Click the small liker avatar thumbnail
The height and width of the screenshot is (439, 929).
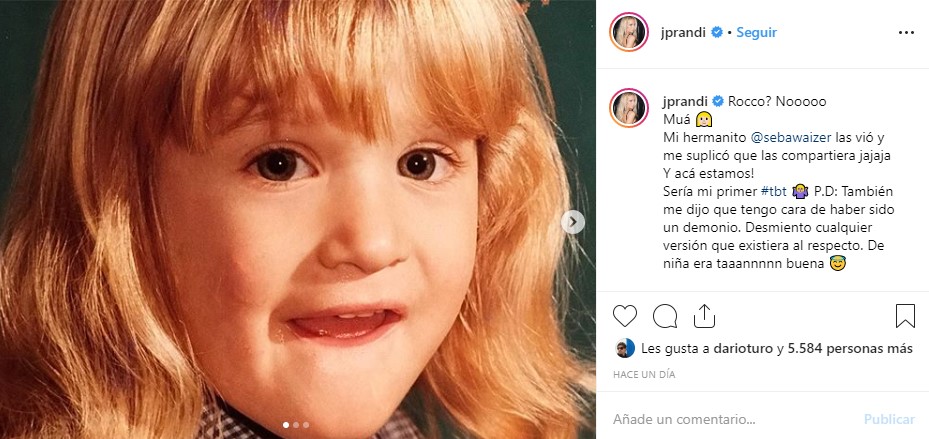tap(622, 349)
